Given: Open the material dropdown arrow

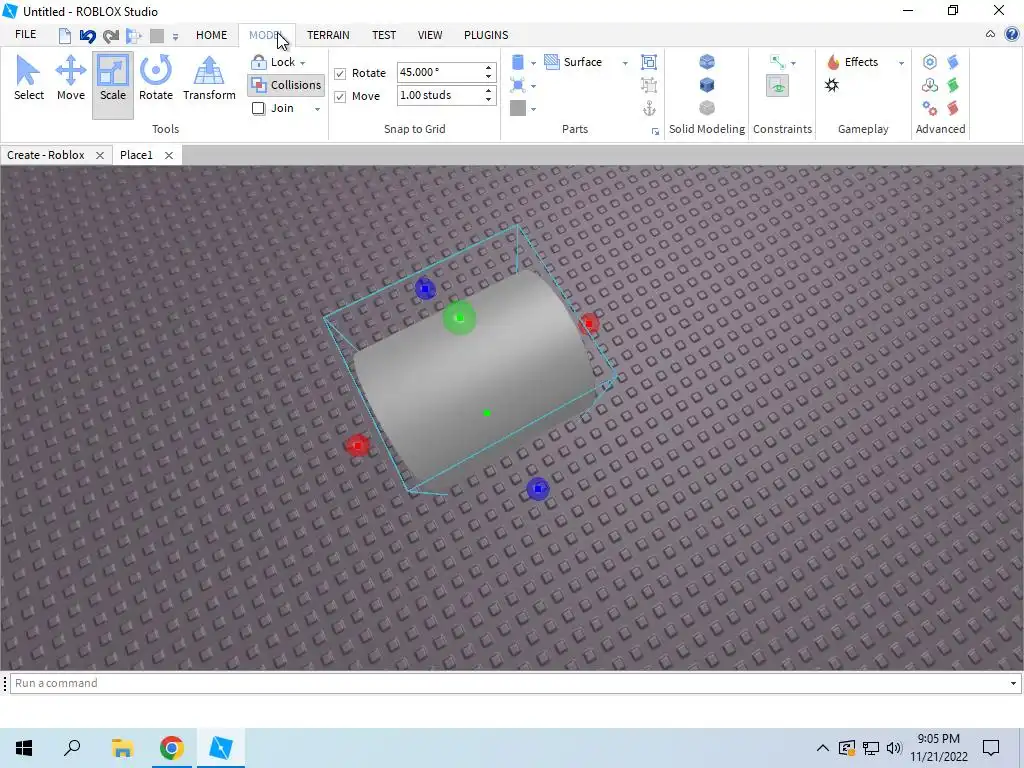Looking at the screenshot, I should tap(533, 86).
